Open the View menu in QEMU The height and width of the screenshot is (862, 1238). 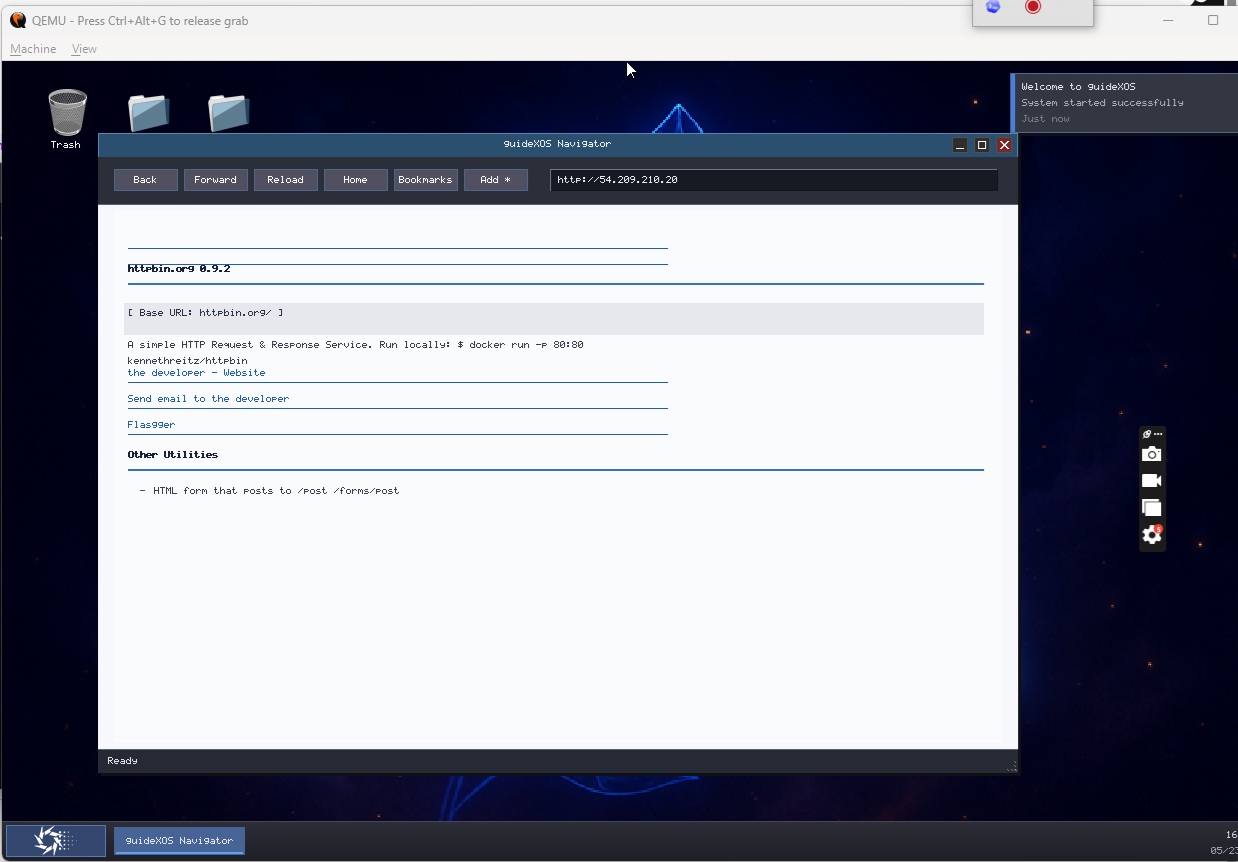coord(84,49)
